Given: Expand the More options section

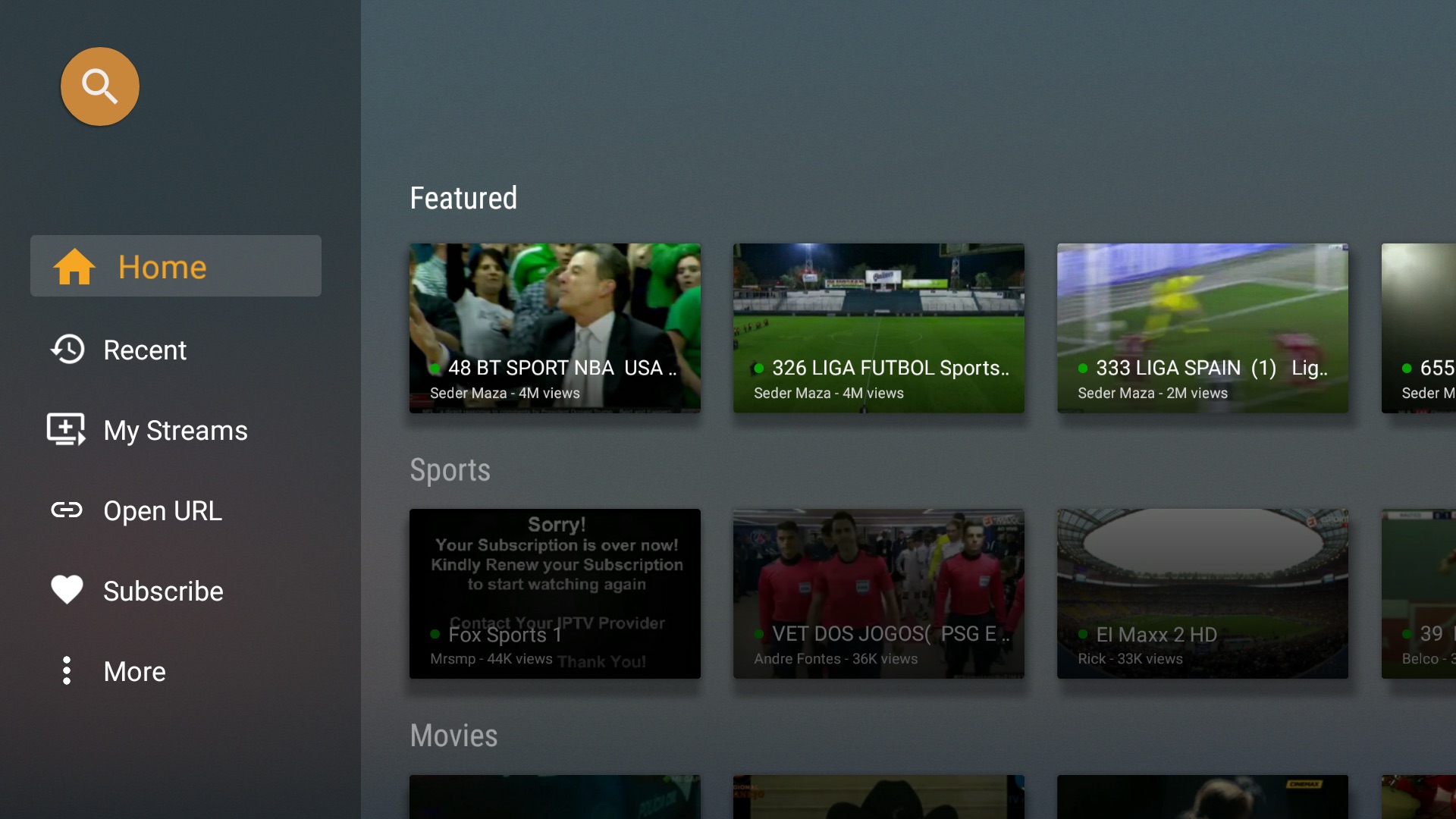Looking at the screenshot, I should 134,670.
